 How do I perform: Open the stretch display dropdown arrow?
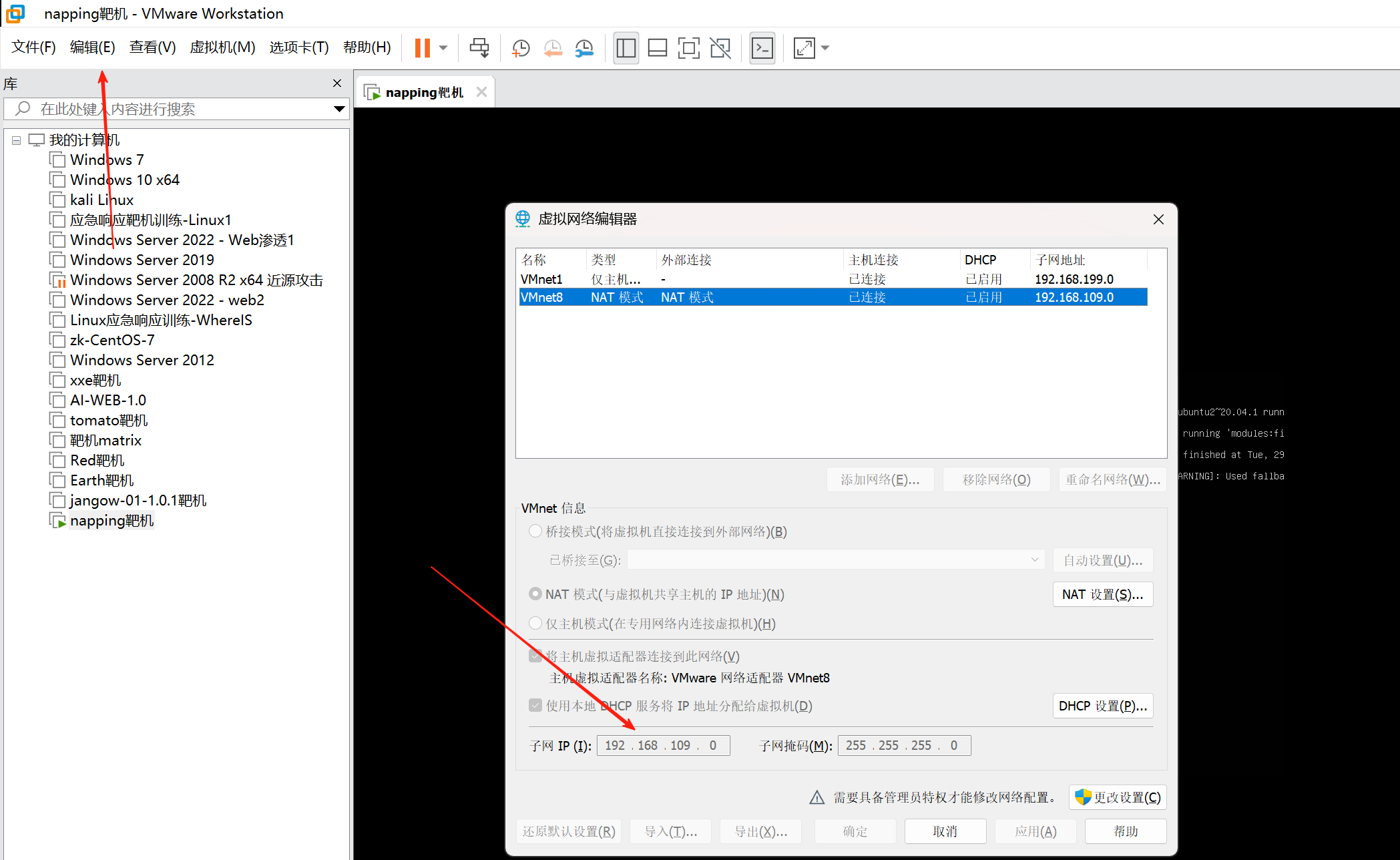tap(825, 47)
